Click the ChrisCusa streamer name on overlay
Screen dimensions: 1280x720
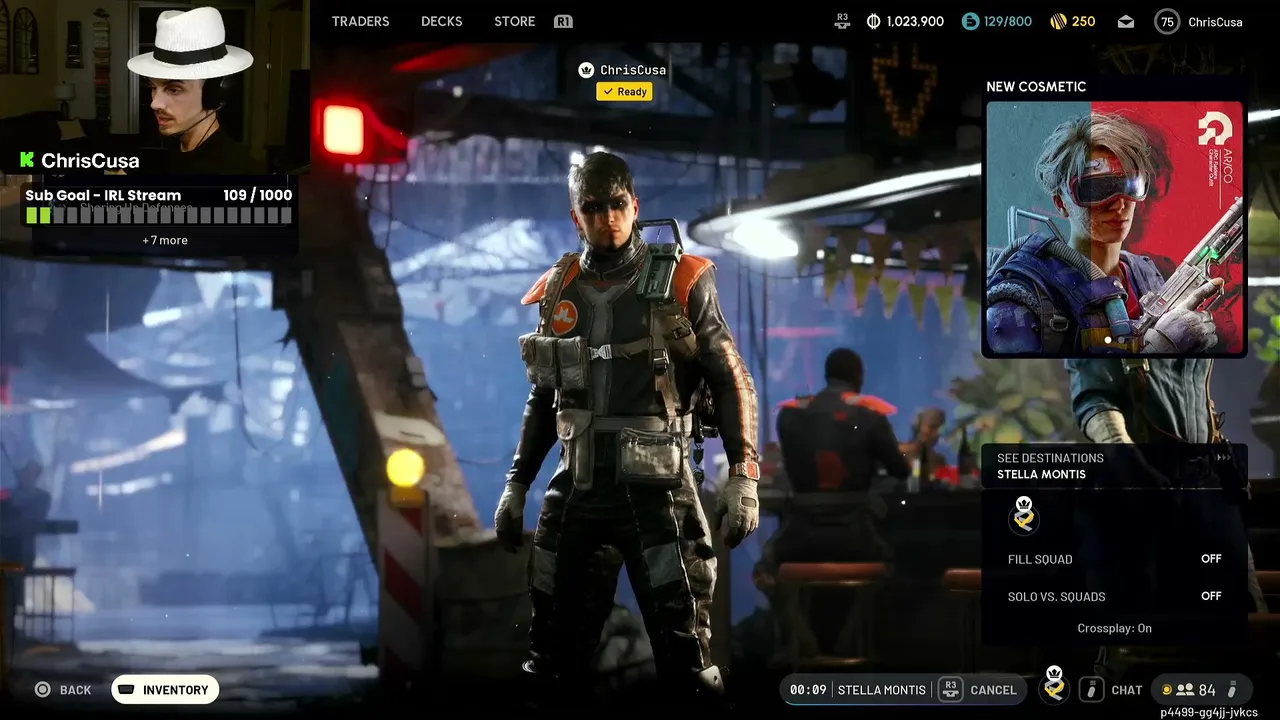point(90,160)
